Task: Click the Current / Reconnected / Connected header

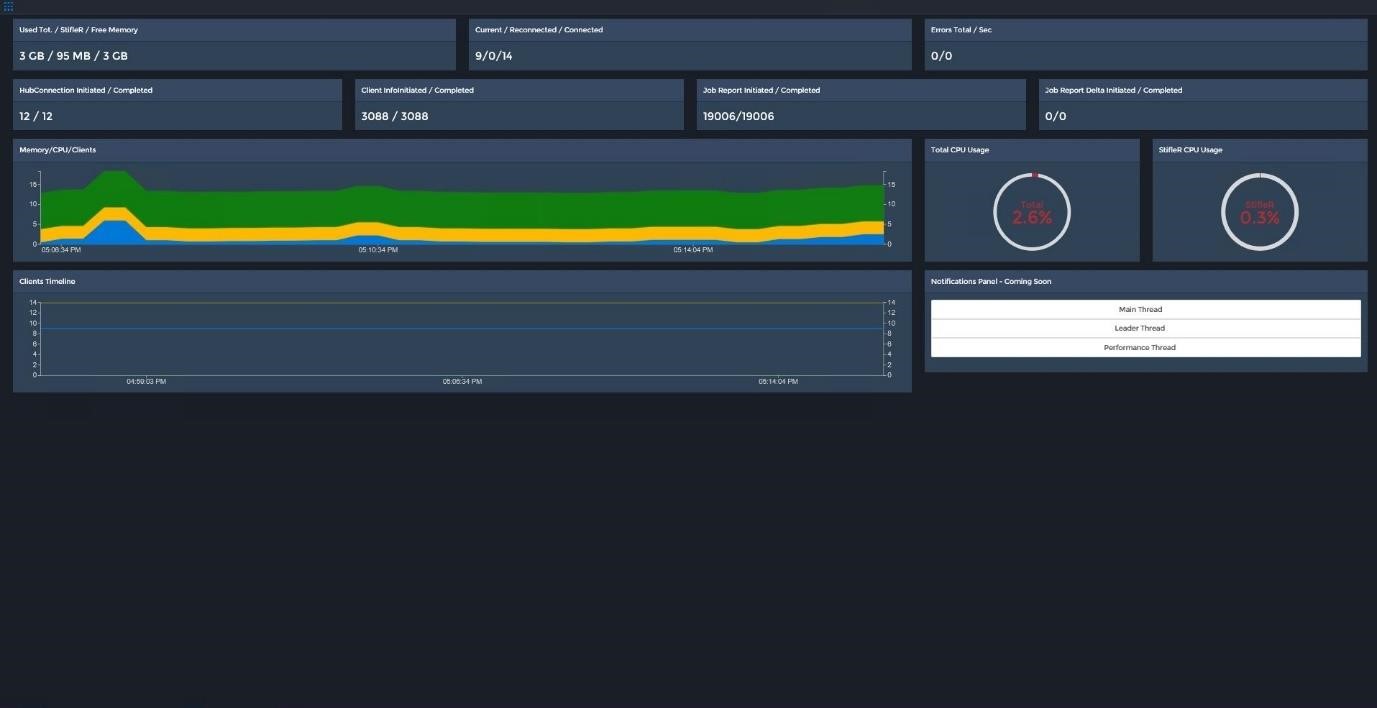Action: point(539,30)
